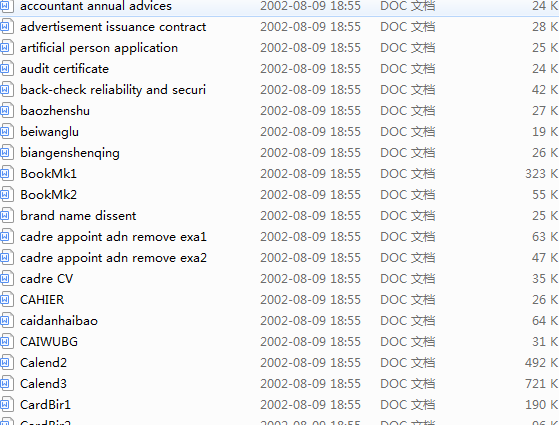Select the biangenshenqing document

coord(70,153)
